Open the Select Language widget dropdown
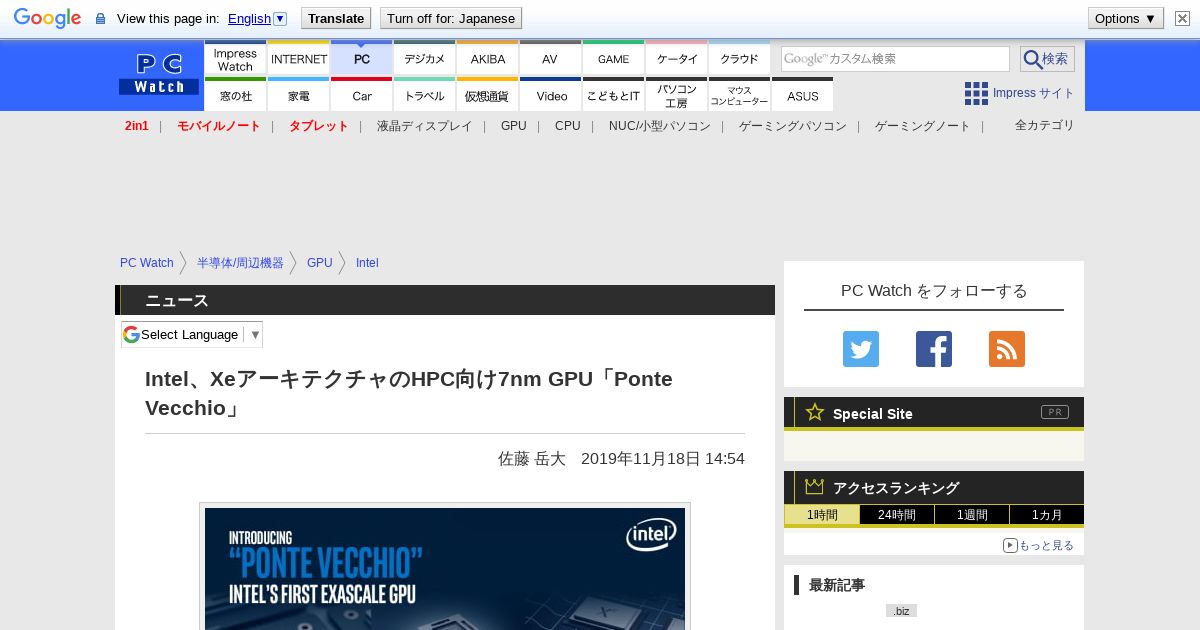 tap(192, 334)
